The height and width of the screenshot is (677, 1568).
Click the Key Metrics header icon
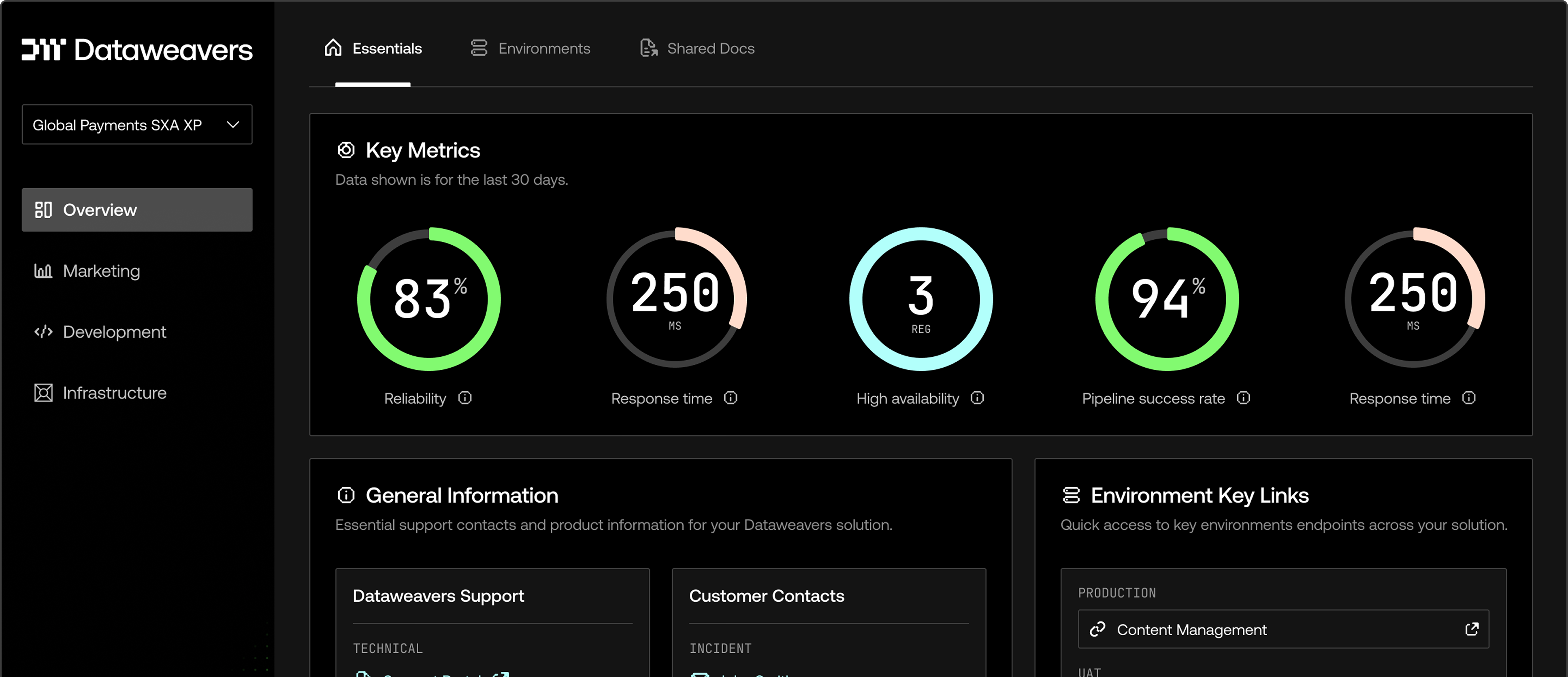tap(346, 150)
